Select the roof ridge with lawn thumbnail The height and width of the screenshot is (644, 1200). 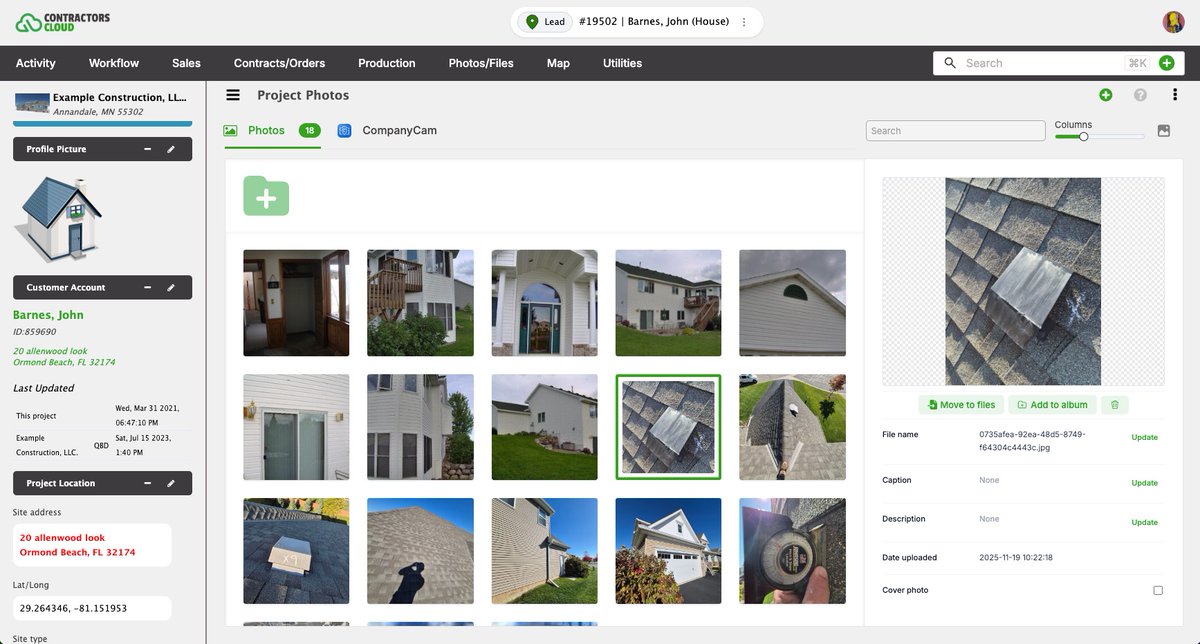click(792, 427)
